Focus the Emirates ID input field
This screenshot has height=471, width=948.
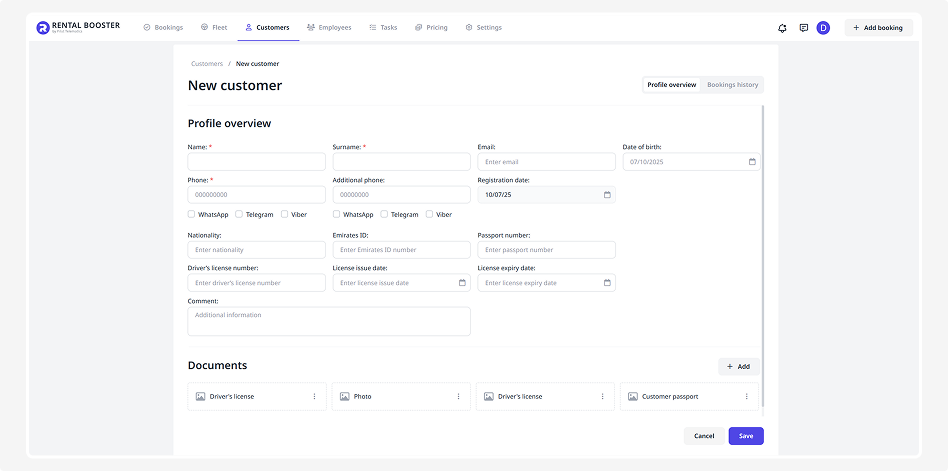click(401, 250)
